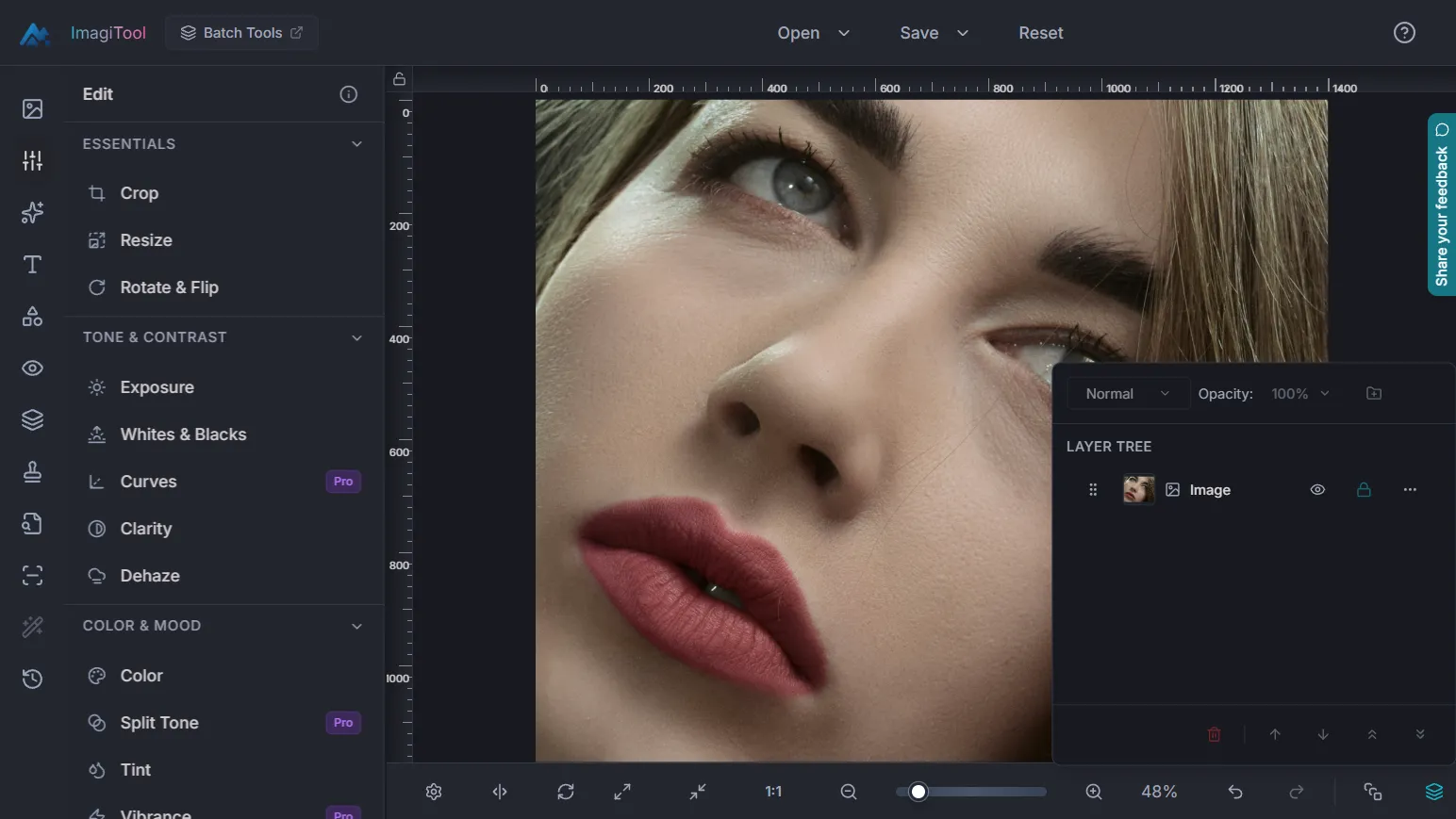Image resolution: width=1456 pixels, height=819 pixels.
Task: Delete layer with the red trash icon
Action: [1215, 734]
